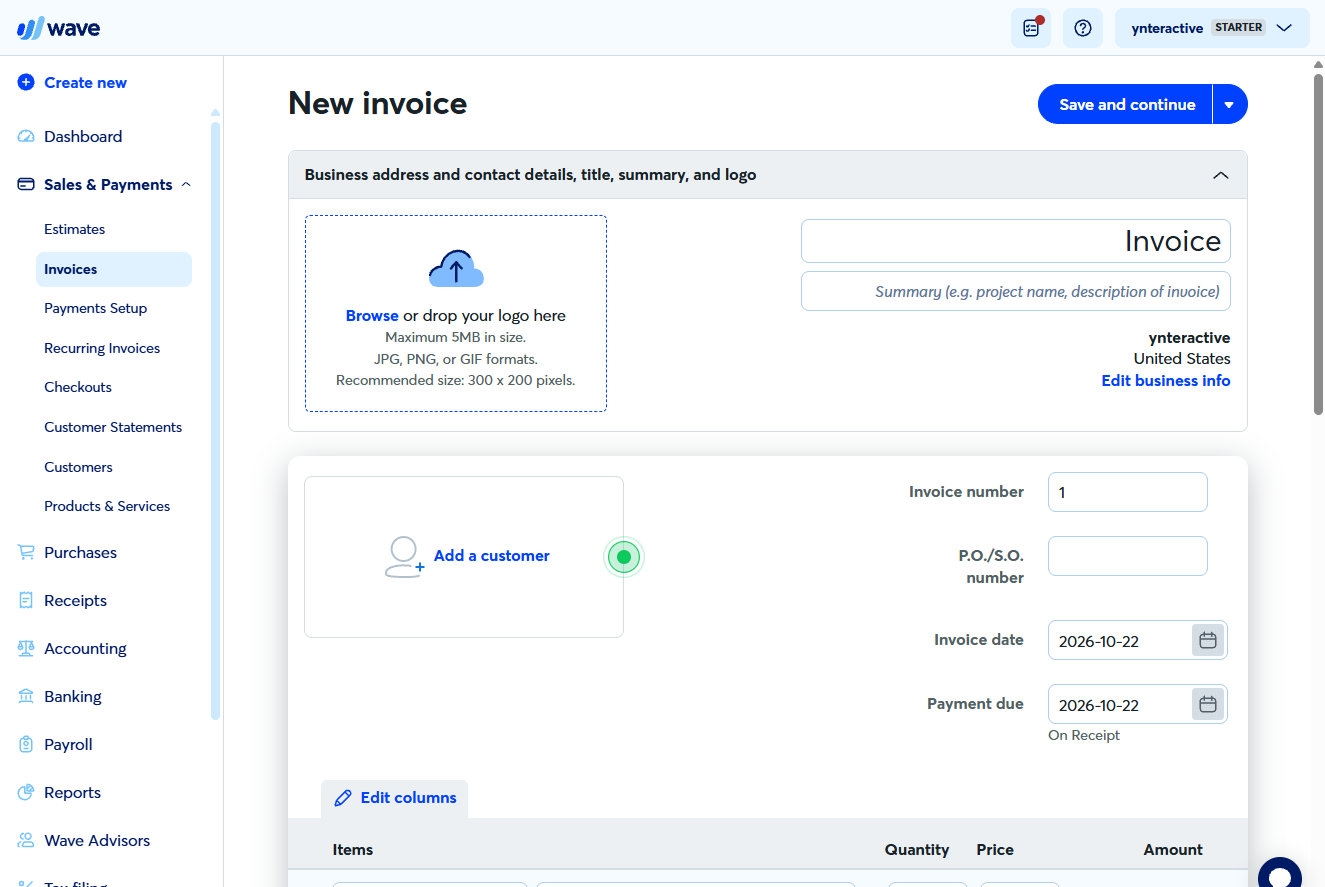Navigate to Products & Services

[x=107, y=507]
